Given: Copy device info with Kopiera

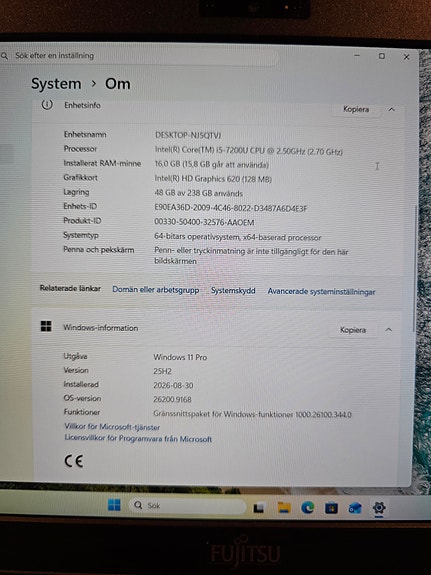Looking at the screenshot, I should [x=356, y=109].
